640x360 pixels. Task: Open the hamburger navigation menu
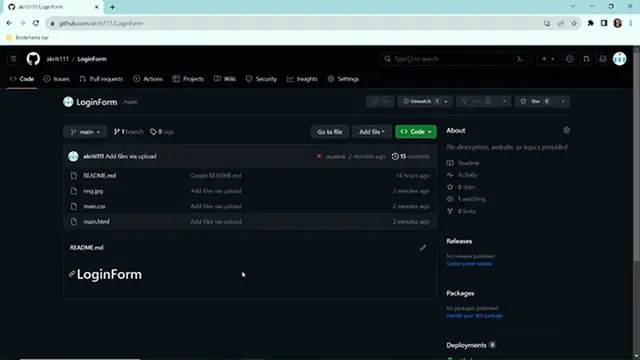click(x=13, y=59)
